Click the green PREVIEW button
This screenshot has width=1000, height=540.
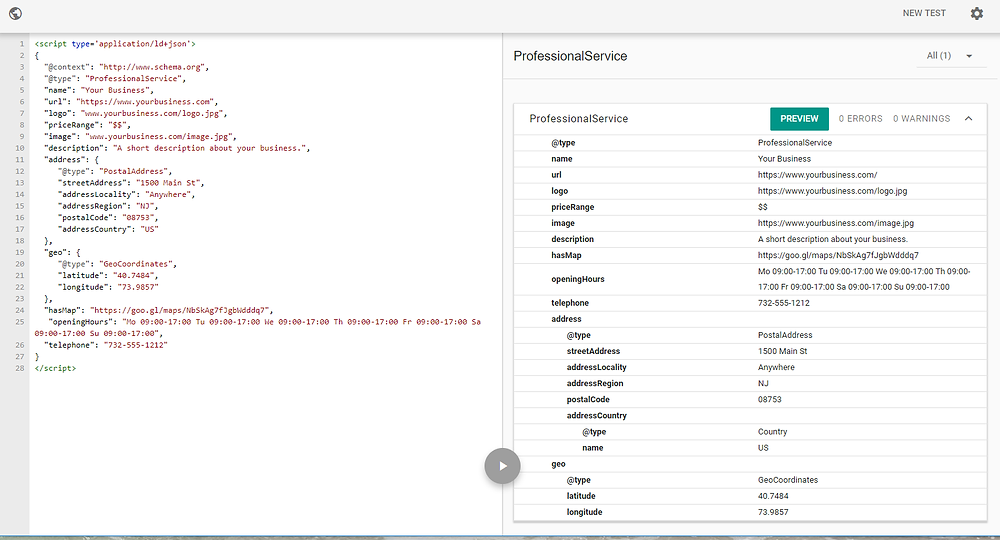799,119
